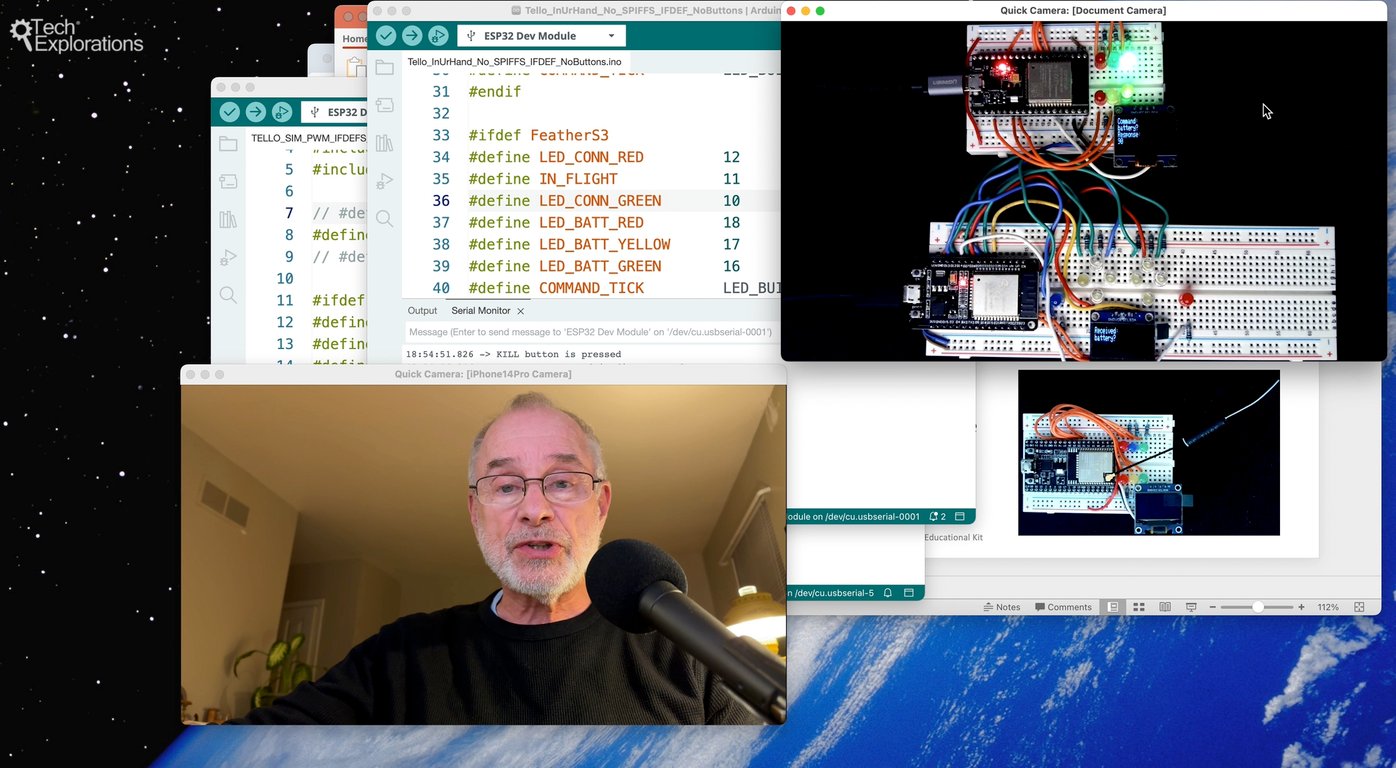This screenshot has width=1396, height=768.
Task: Open Sketchbook in TELLO_SIM_PWM window sidebar
Action: pos(228,144)
